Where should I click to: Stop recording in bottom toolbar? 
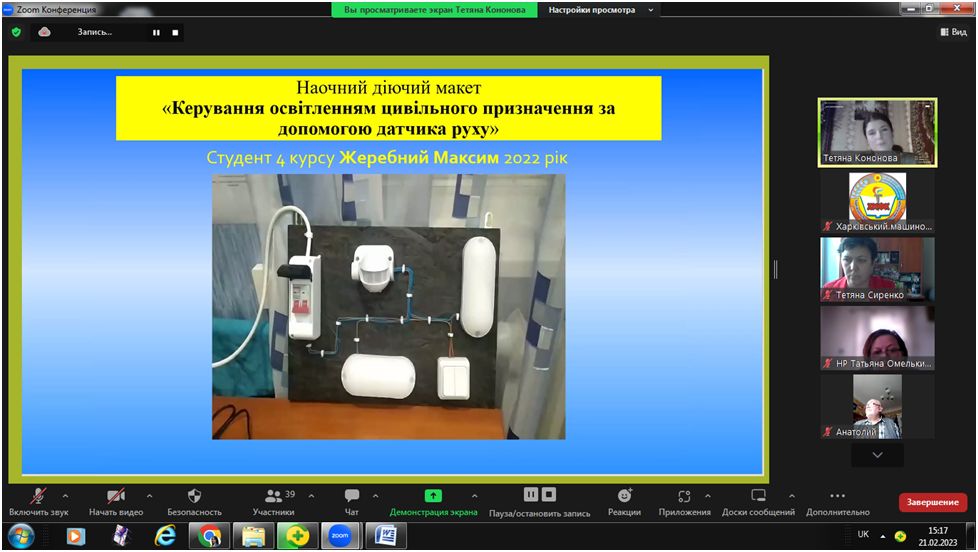[549, 495]
